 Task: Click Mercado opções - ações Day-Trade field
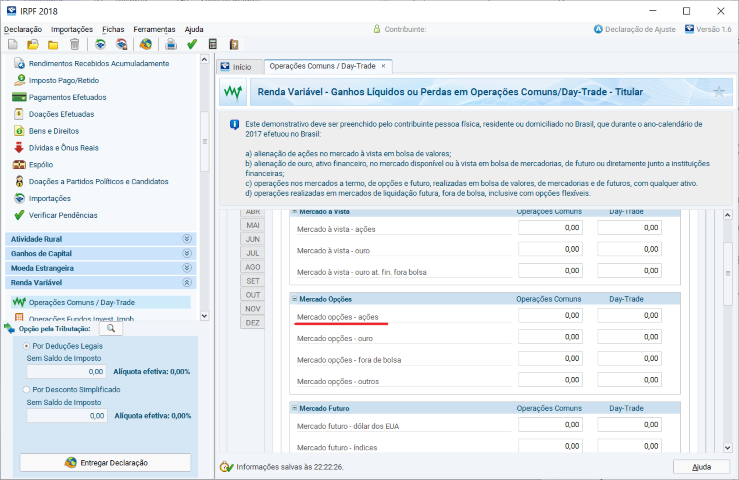click(629, 315)
